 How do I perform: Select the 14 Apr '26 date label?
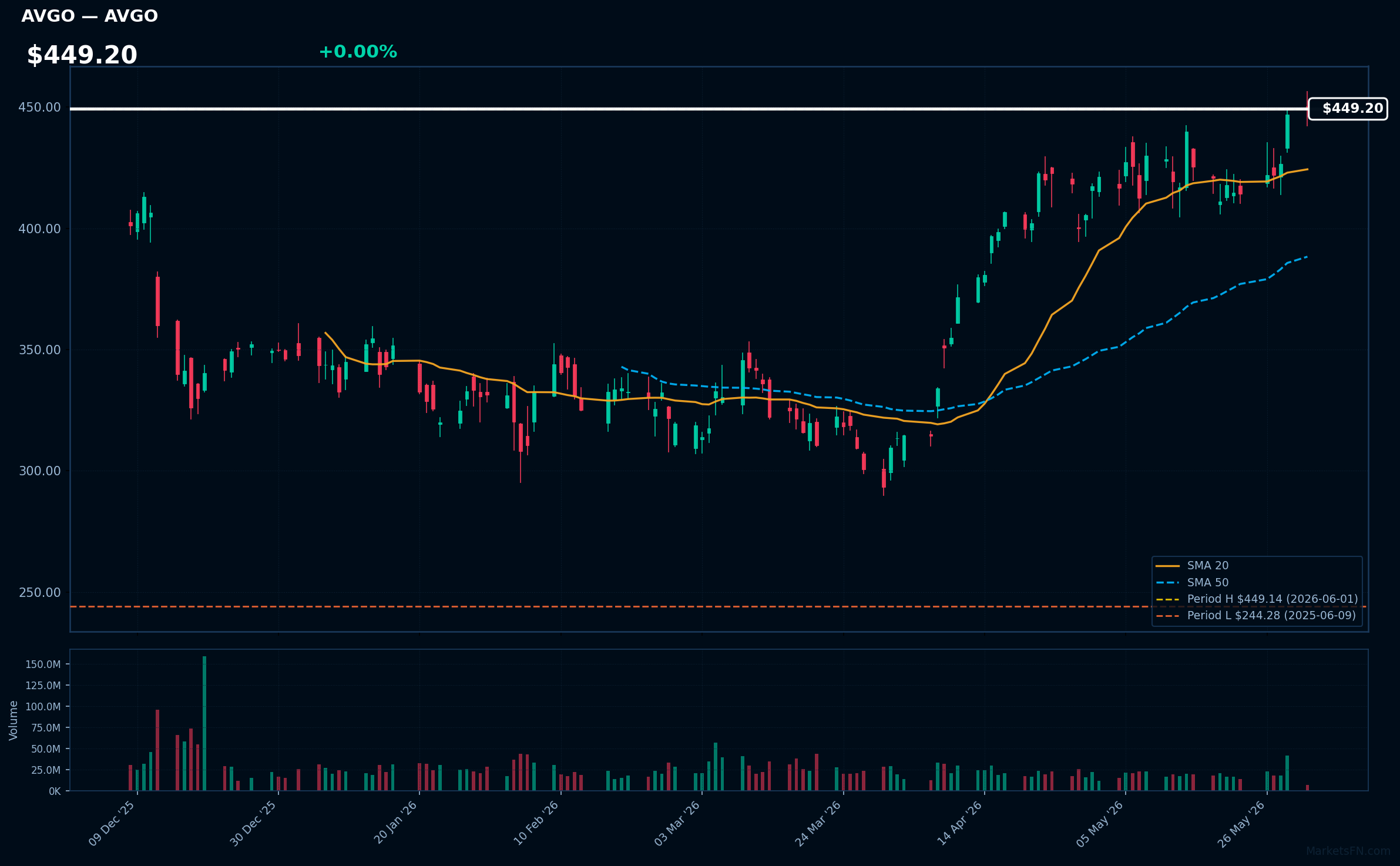click(x=959, y=823)
